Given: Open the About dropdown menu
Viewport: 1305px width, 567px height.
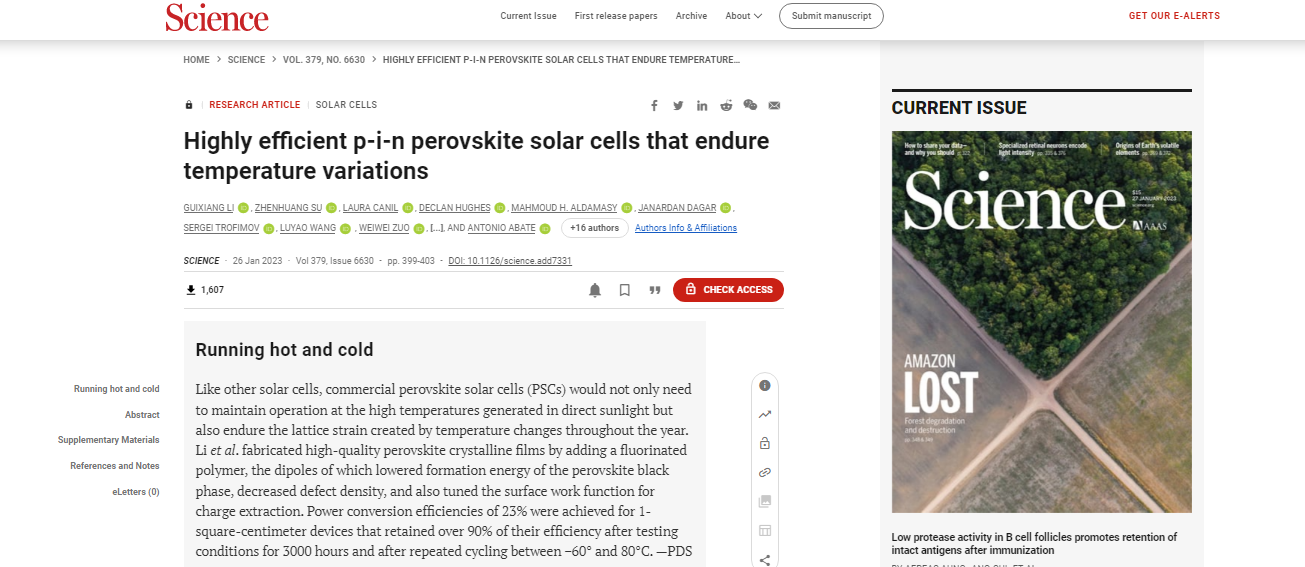Looking at the screenshot, I should (744, 16).
